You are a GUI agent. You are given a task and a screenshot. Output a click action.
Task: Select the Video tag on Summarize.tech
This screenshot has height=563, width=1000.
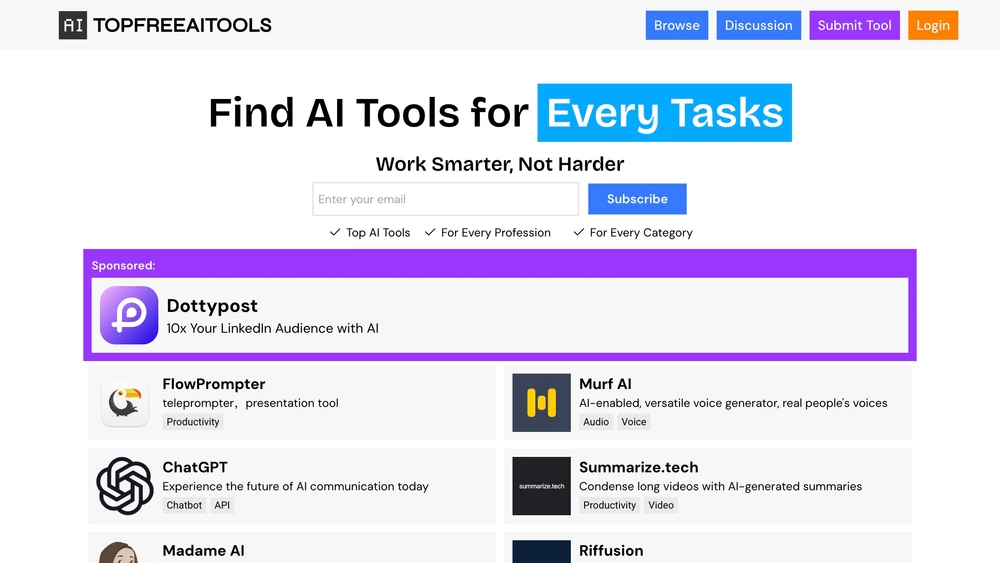click(x=661, y=505)
